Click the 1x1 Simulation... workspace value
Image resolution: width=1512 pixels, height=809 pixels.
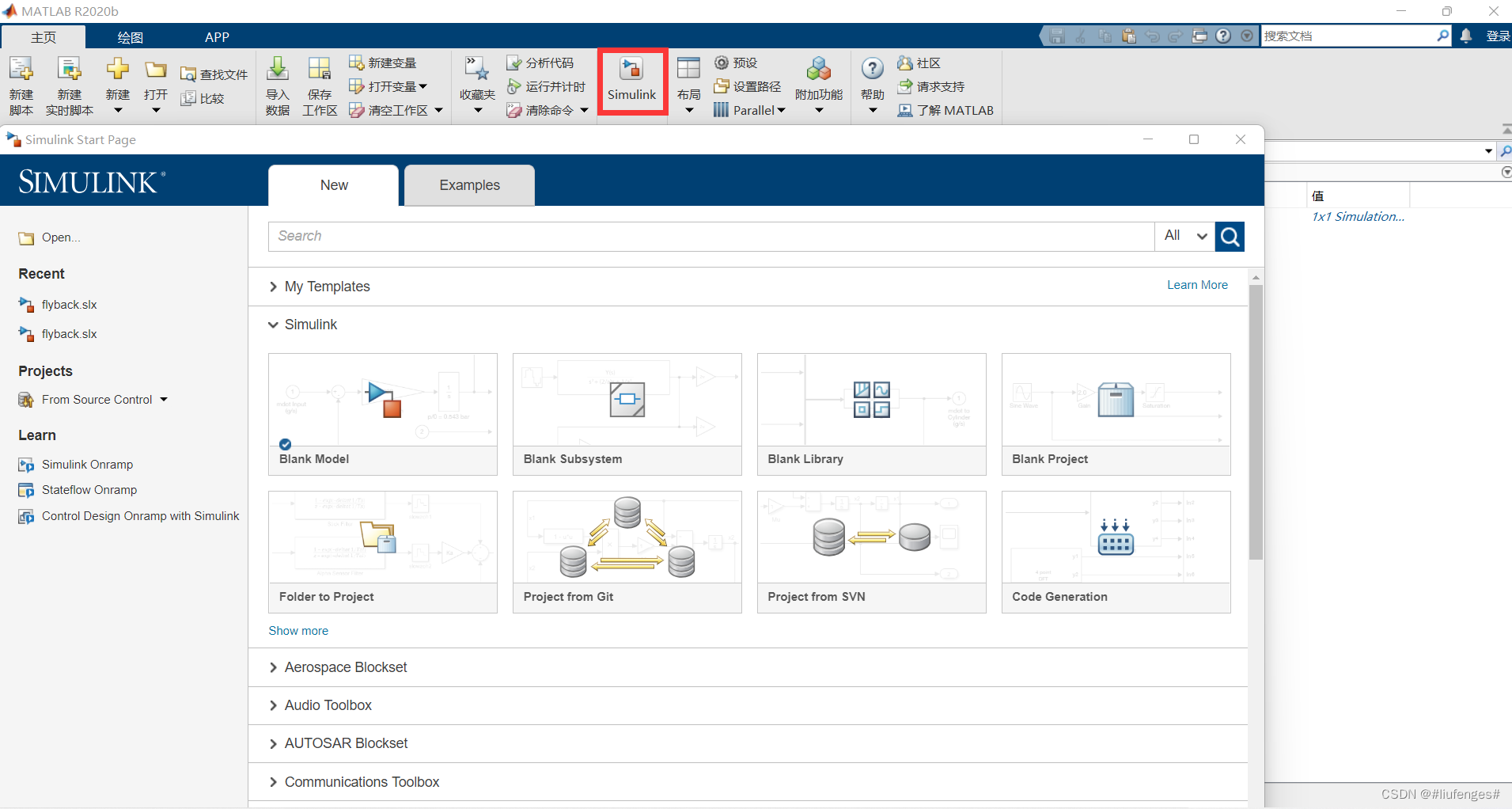[x=1359, y=217]
